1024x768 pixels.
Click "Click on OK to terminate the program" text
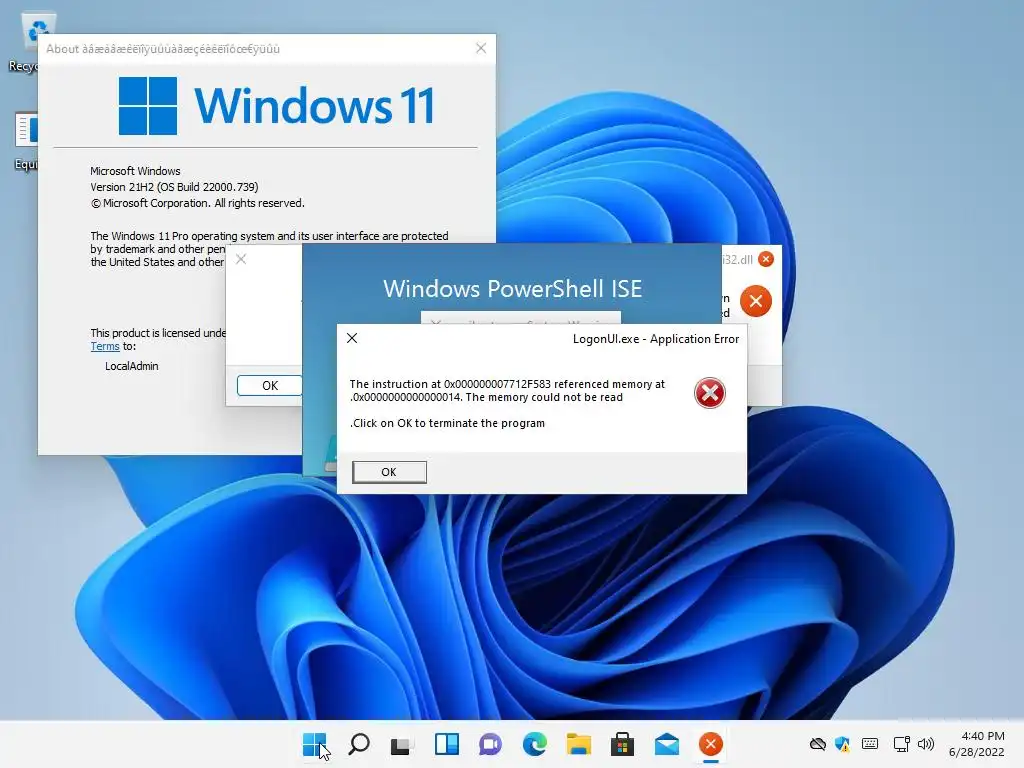(x=447, y=423)
